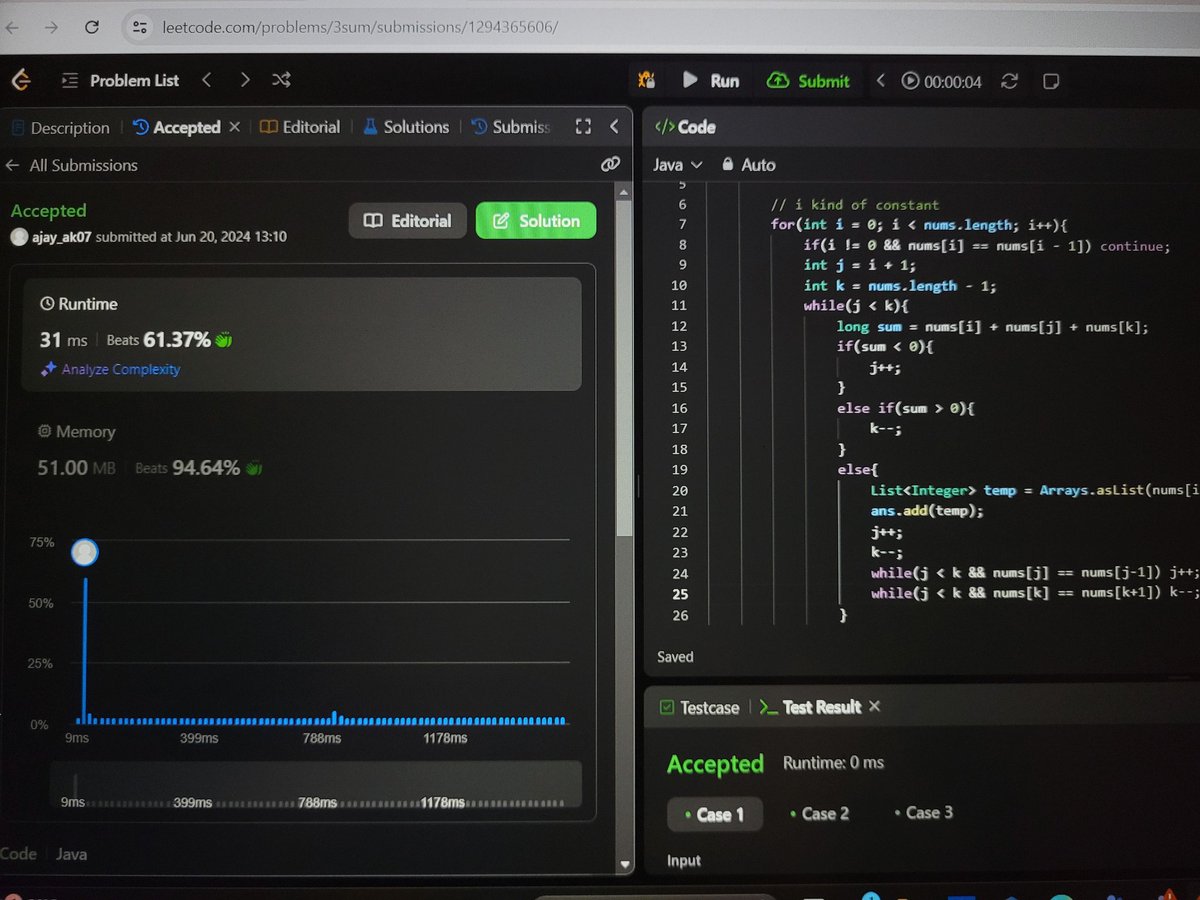Maximize left panel fullscreen icon
Screen dimensions: 1200x900
point(584,127)
